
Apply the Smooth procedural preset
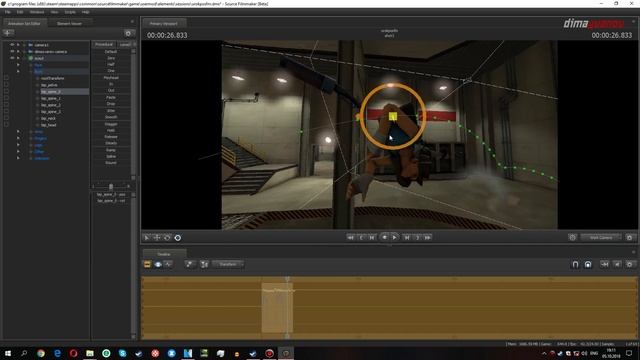click(x=111, y=117)
